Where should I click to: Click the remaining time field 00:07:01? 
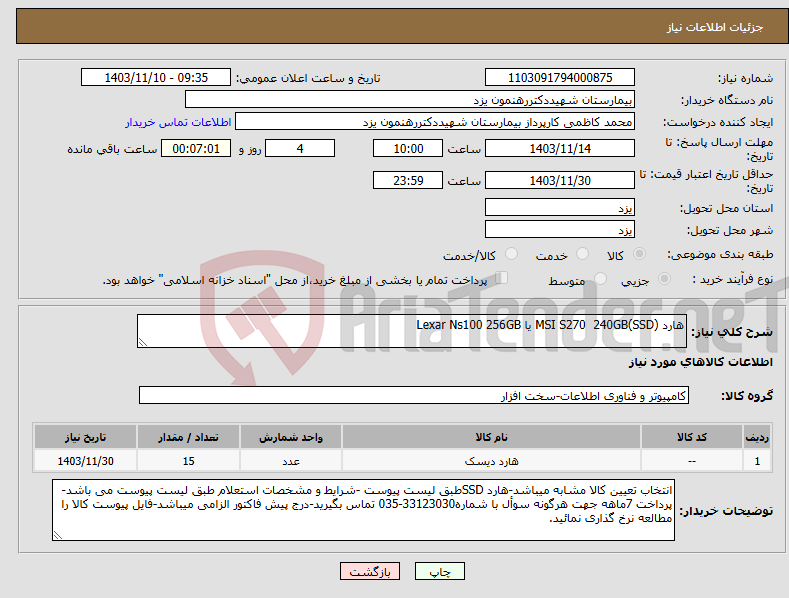(196, 148)
